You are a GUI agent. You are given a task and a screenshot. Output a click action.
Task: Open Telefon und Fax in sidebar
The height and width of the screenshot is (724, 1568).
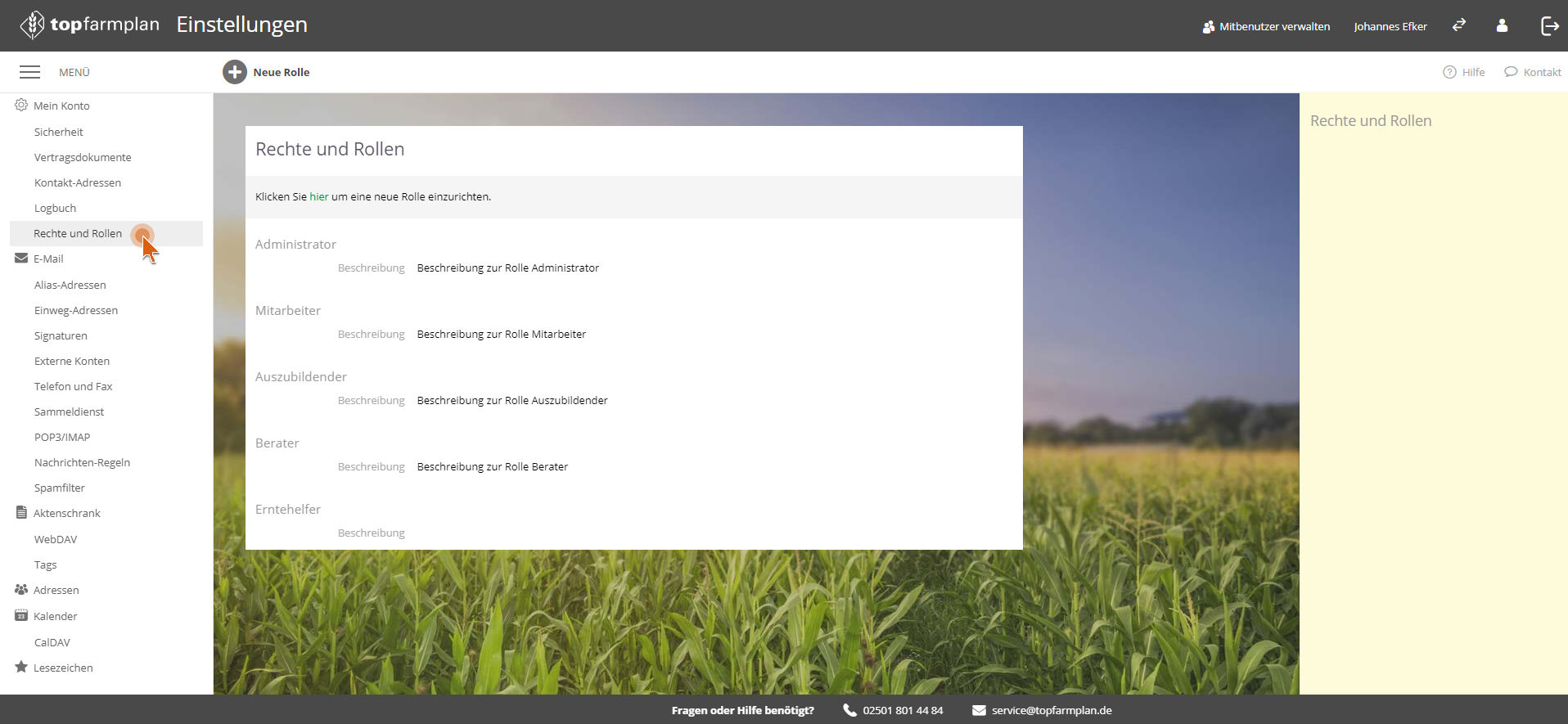pos(74,386)
